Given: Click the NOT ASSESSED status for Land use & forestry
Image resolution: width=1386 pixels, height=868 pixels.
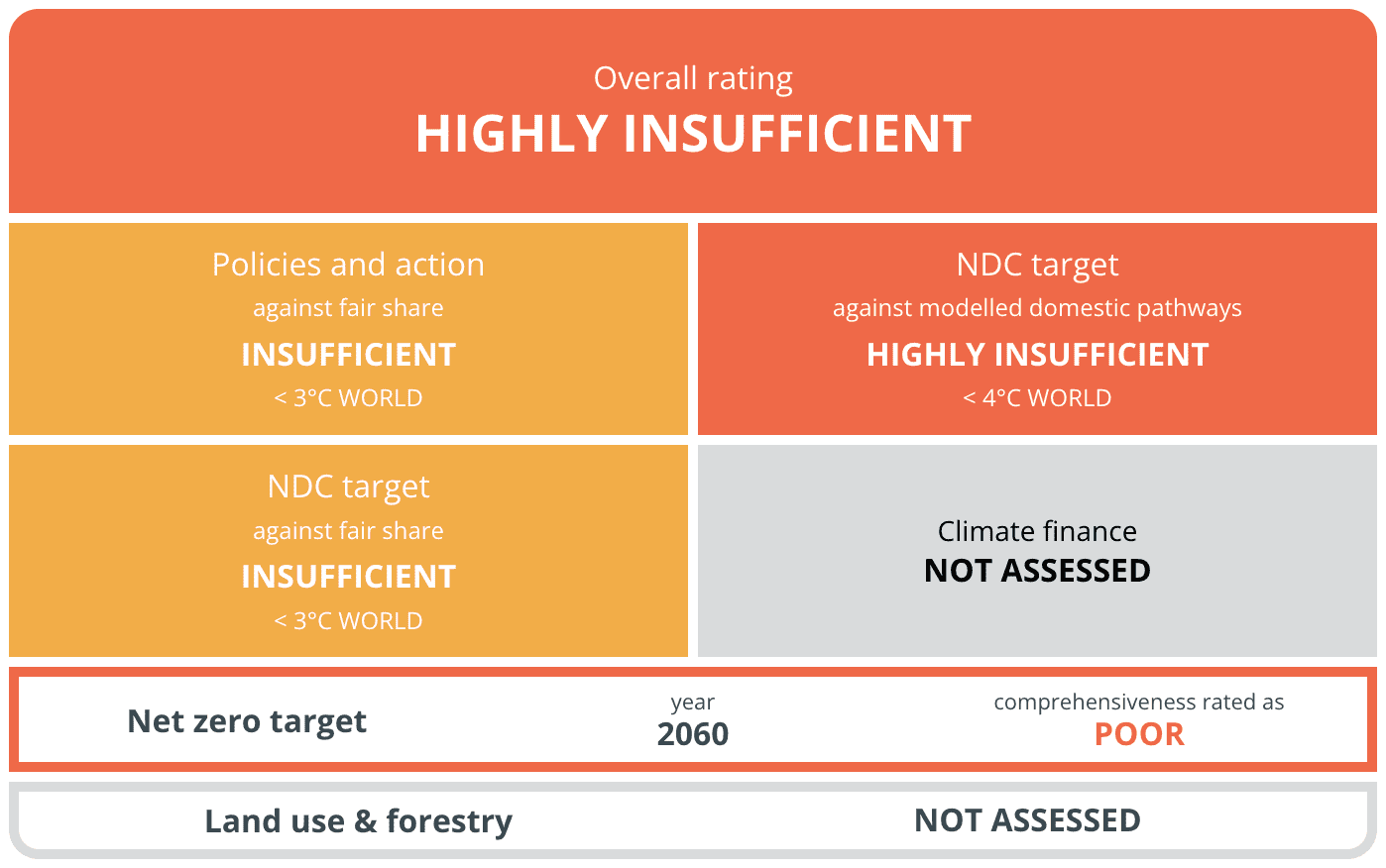Looking at the screenshot, I should (x=1027, y=820).
